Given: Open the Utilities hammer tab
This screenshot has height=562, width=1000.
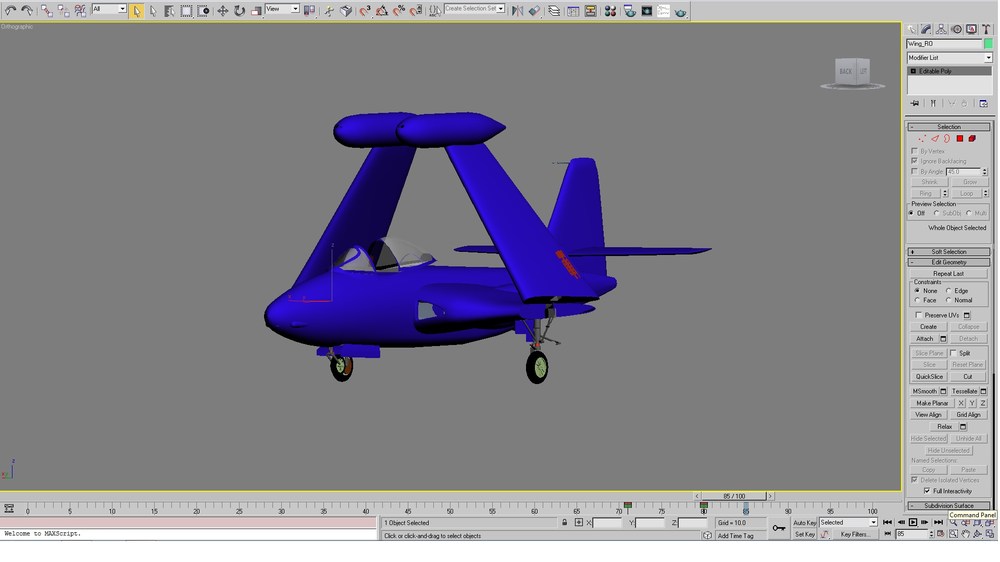Looking at the screenshot, I should point(986,29).
